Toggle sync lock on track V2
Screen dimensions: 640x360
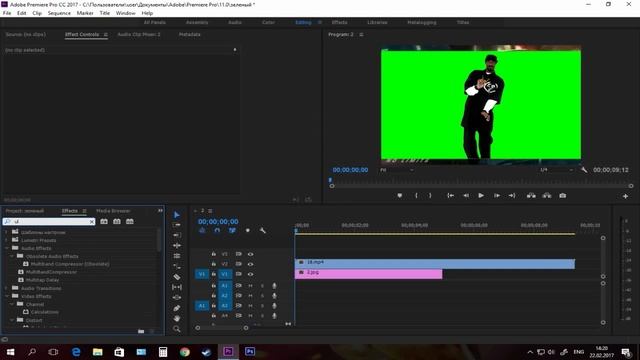239,264
